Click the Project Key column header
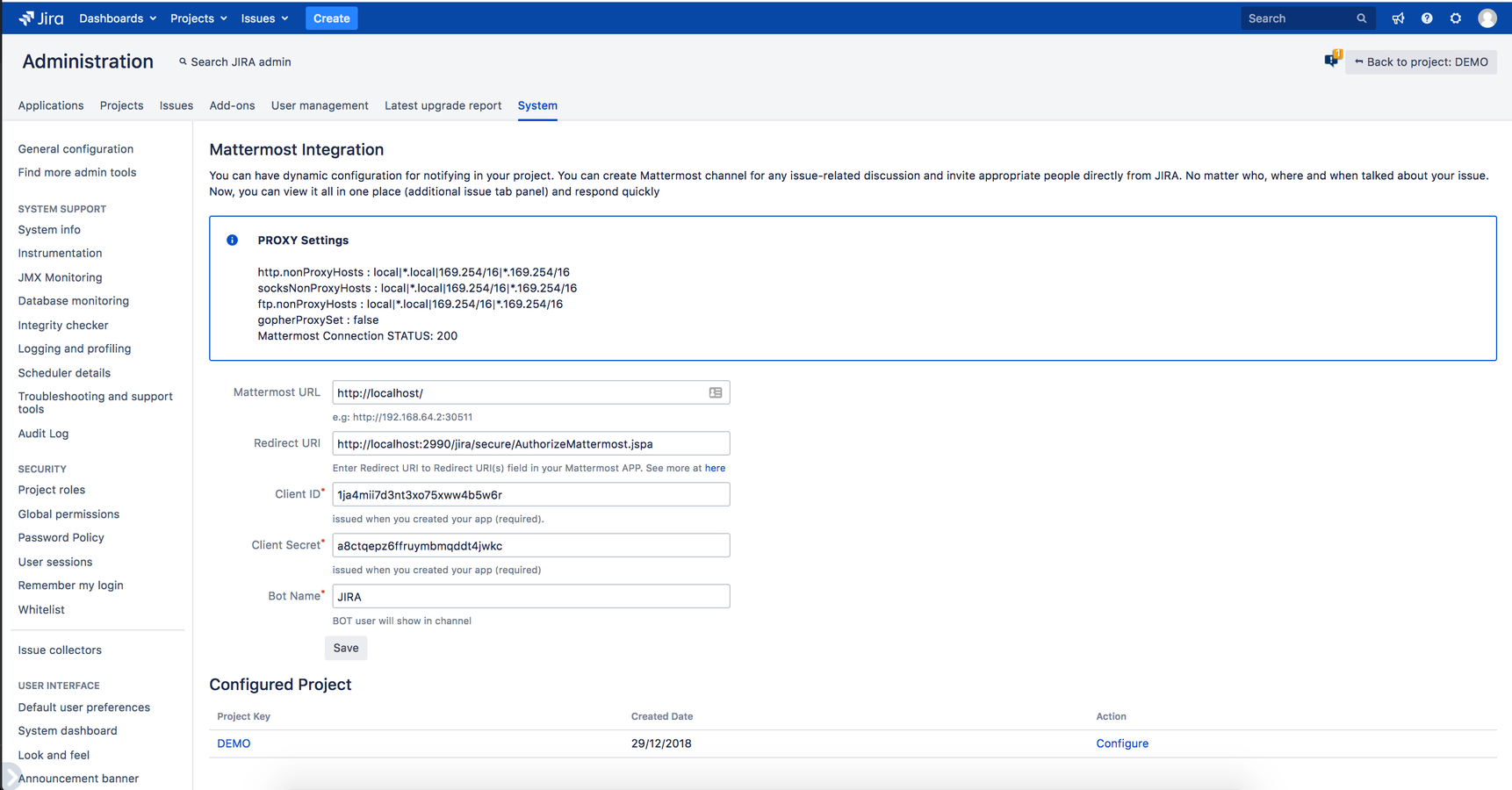This screenshot has height=790, width=1512. (243, 716)
